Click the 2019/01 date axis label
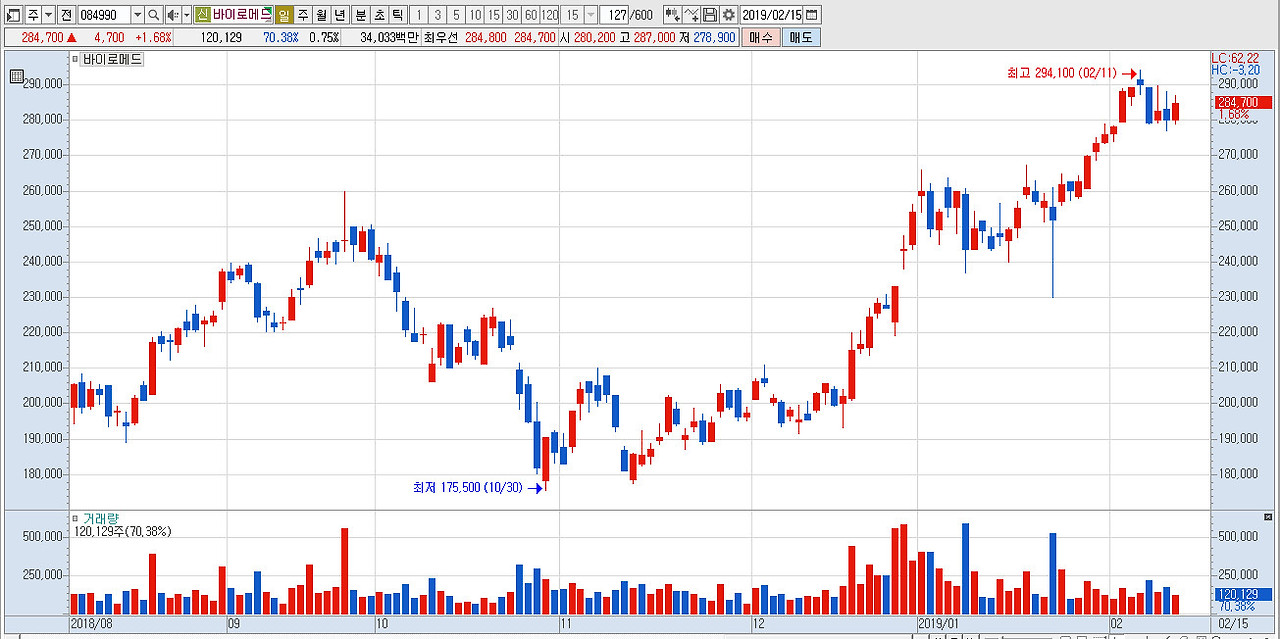Viewport: 1280px width, 639px height. click(x=938, y=623)
